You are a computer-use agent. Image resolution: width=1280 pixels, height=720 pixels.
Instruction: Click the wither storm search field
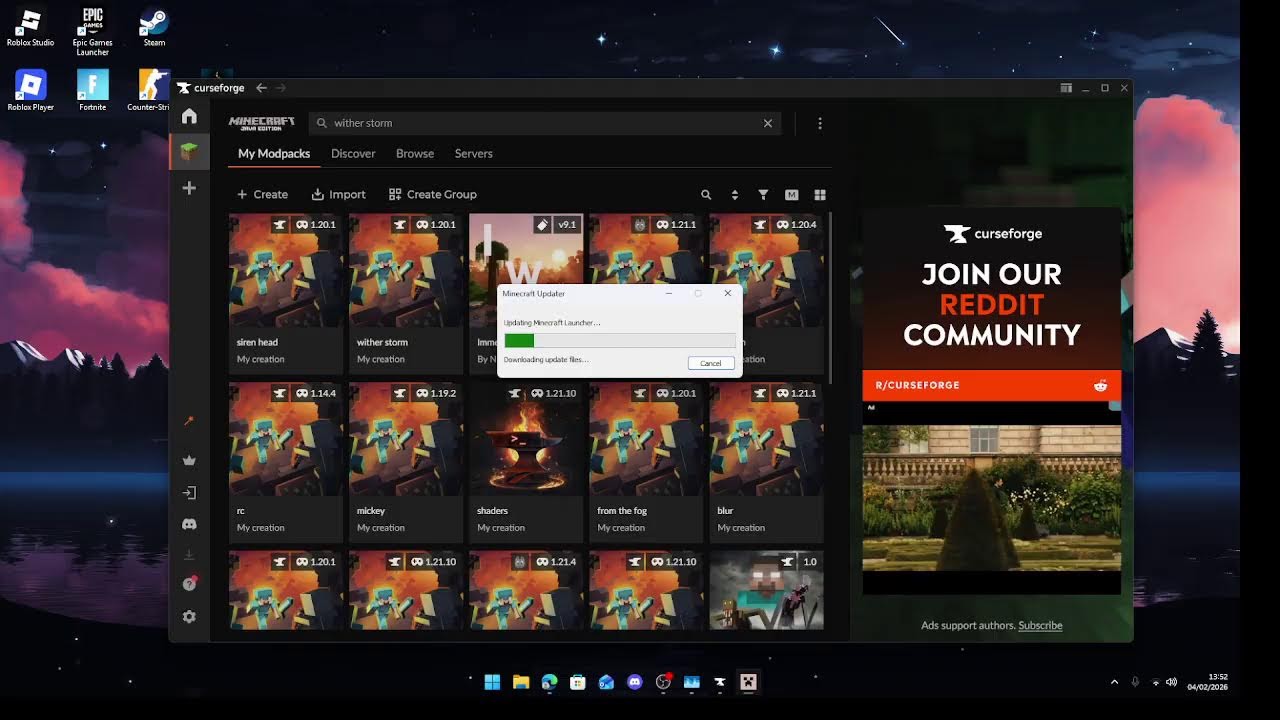click(547, 123)
